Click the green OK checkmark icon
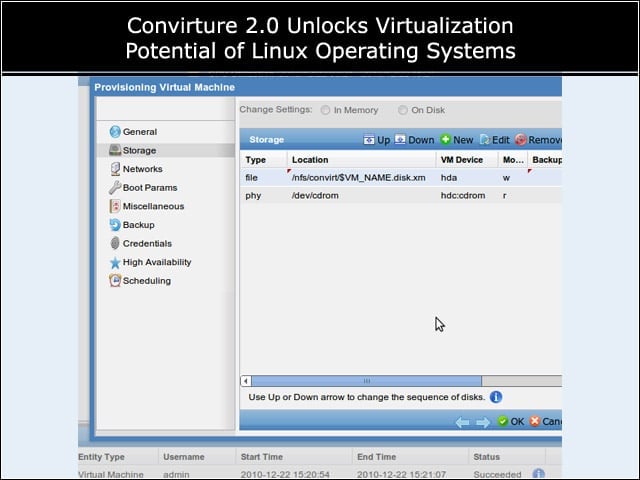 pyautogui.click(x=503, y=421)
